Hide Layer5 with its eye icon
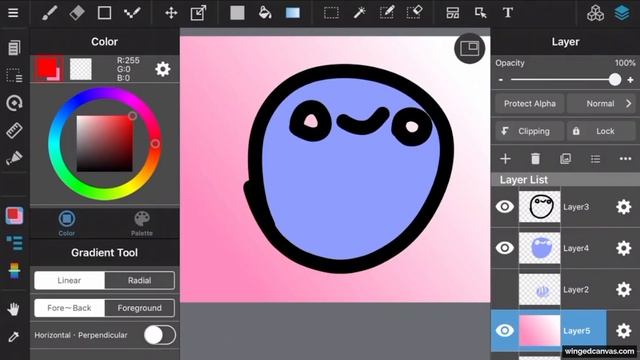 (x=504, y=330)
